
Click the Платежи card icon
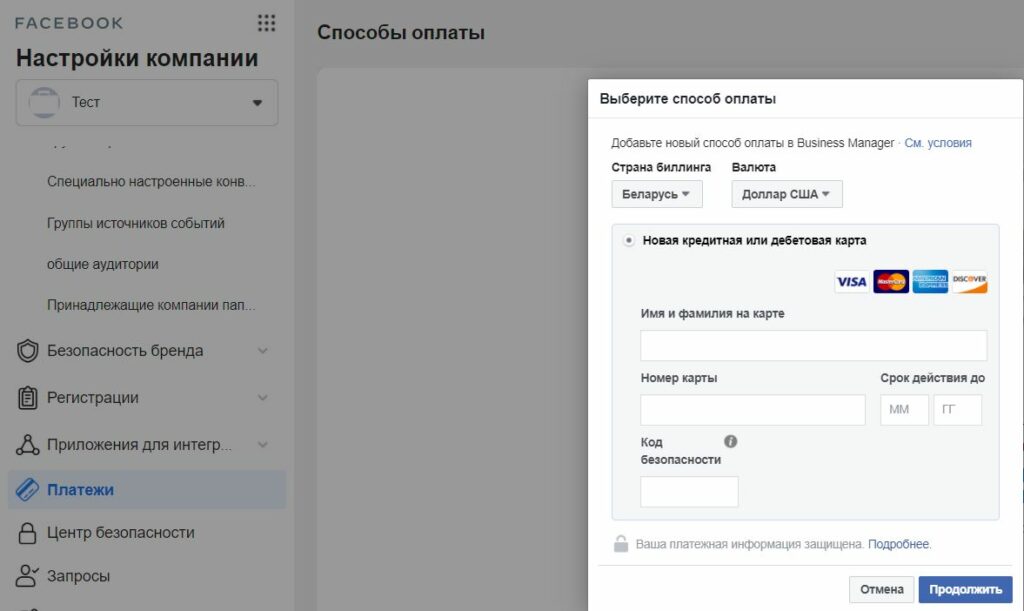click(27, 490)
